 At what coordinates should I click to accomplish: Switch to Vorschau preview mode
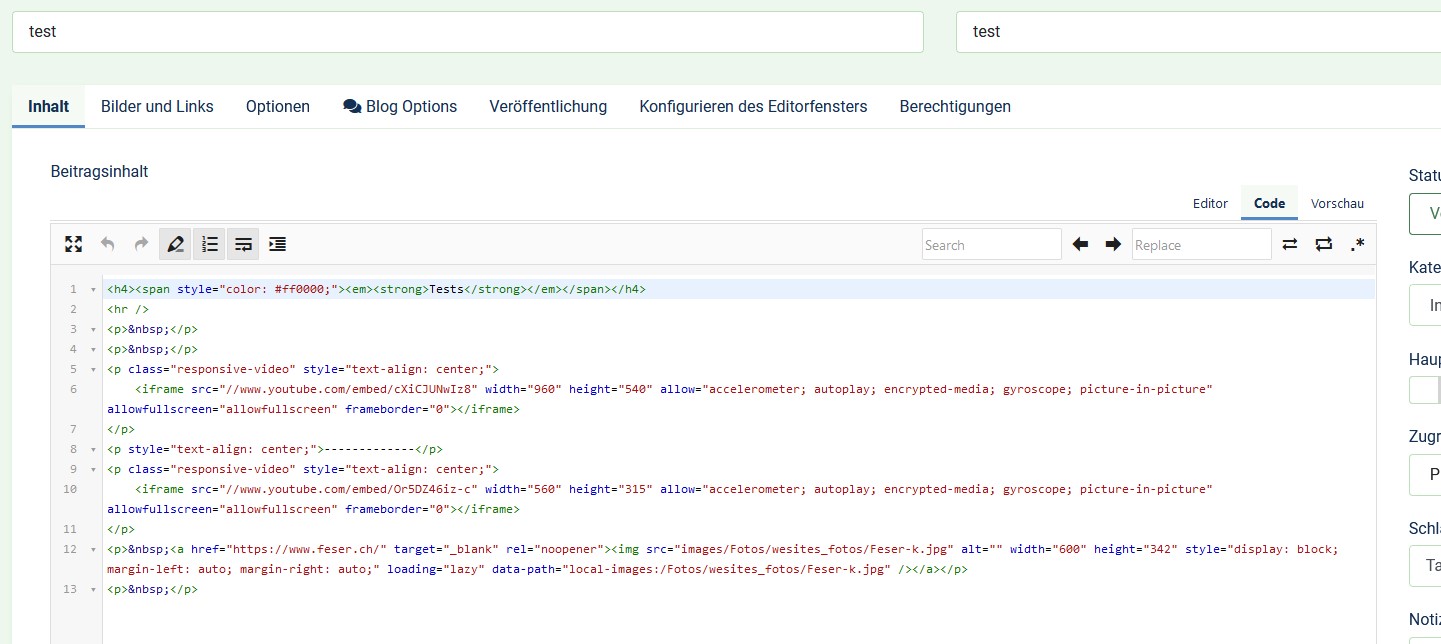tap(1337, 203)
